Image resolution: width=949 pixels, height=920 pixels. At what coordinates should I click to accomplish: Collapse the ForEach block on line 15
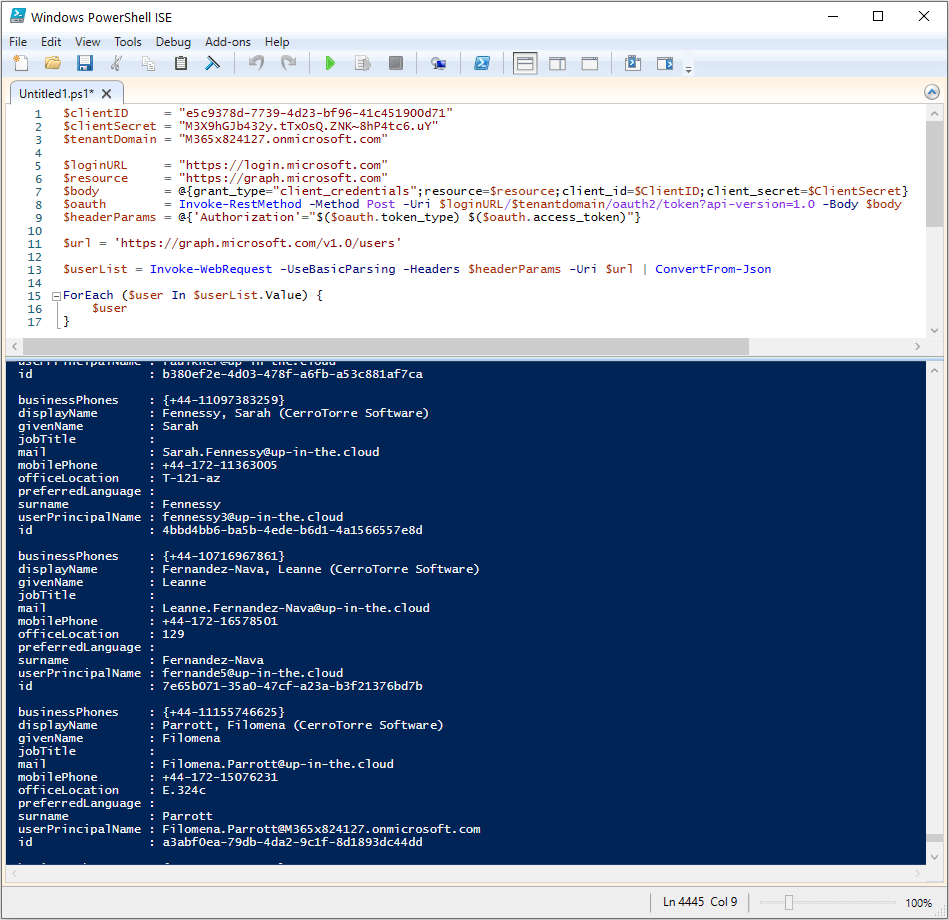[x=56, y=295]
